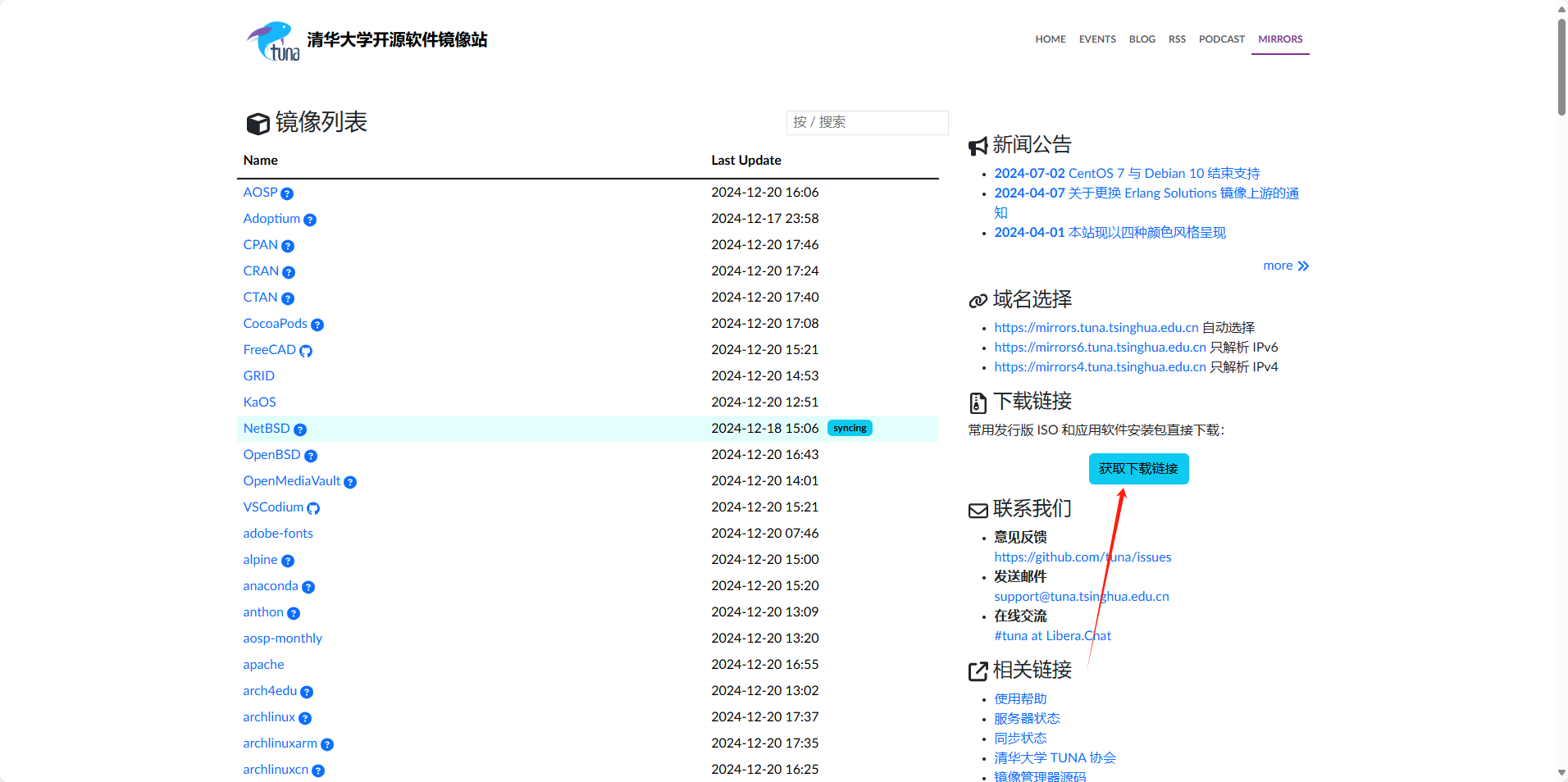Open help icon next to anaconda
This screenshot has height=782, width=1568.
[308, 587]
